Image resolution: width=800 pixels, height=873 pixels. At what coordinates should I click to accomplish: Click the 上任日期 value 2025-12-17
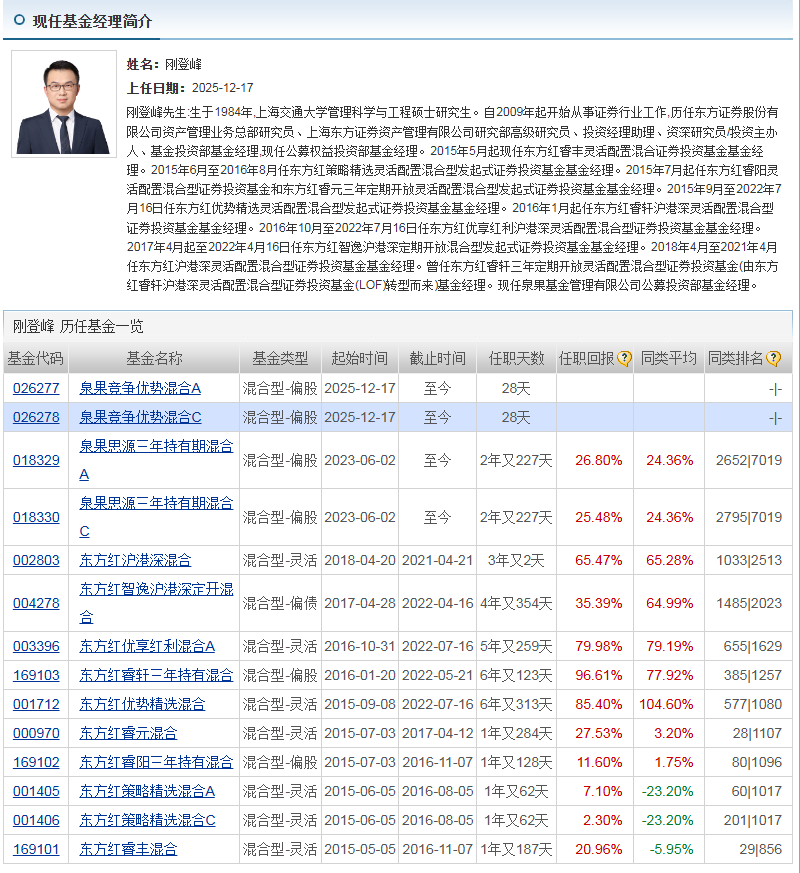coord(223,88)
